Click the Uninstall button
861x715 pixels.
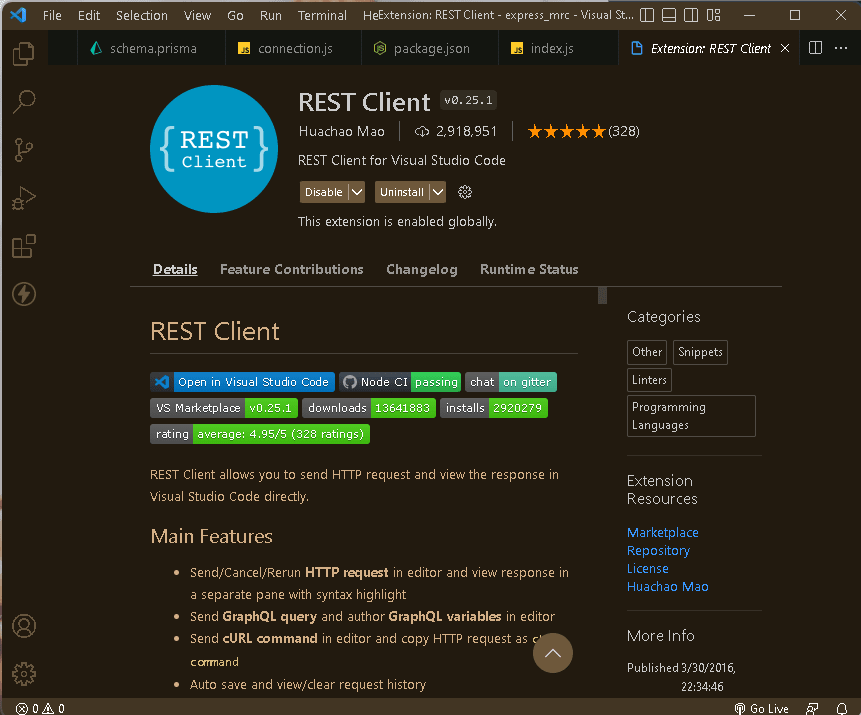(402, 192)
